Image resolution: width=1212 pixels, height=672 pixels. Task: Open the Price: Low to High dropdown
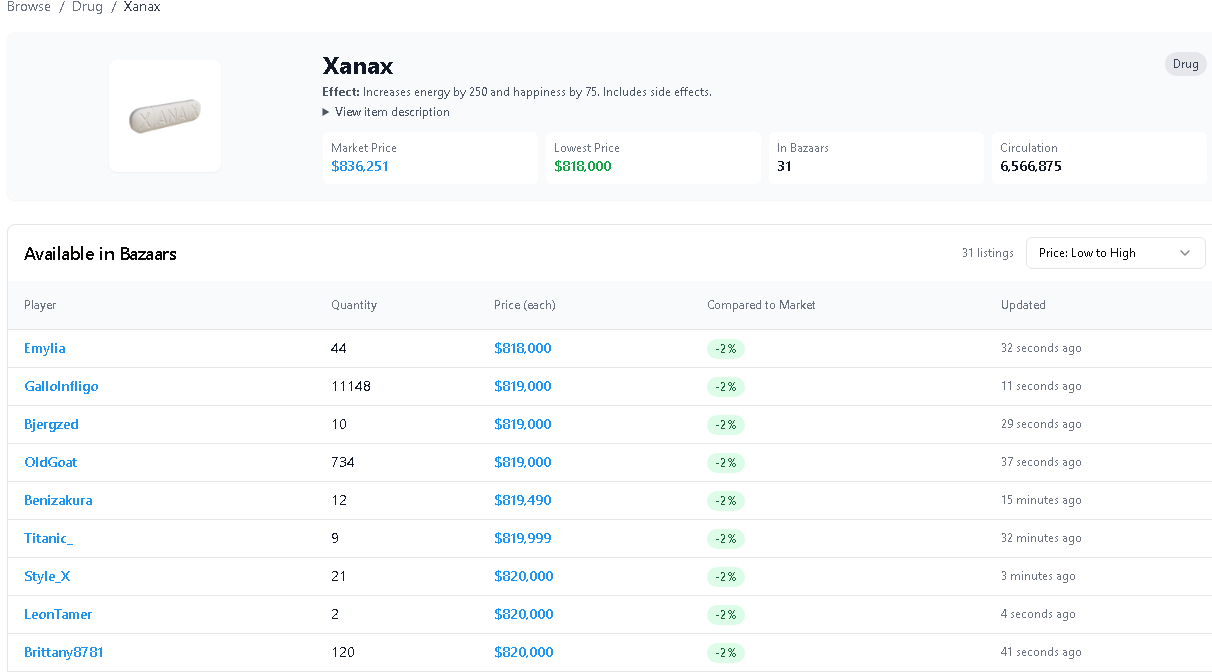pos(1115,253)
